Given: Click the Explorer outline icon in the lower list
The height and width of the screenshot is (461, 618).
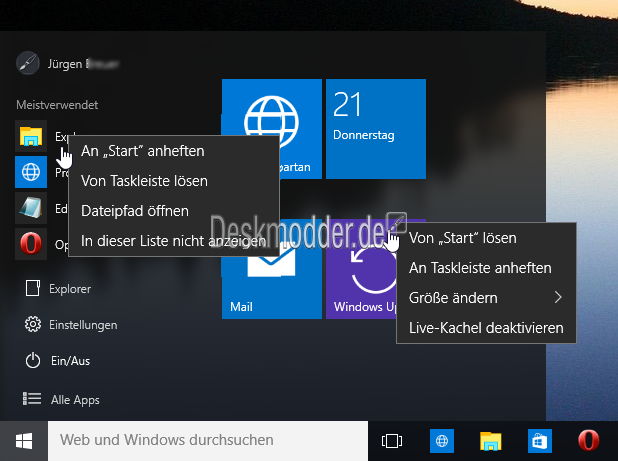Looking at the screenshot, I should click(33, 288).
